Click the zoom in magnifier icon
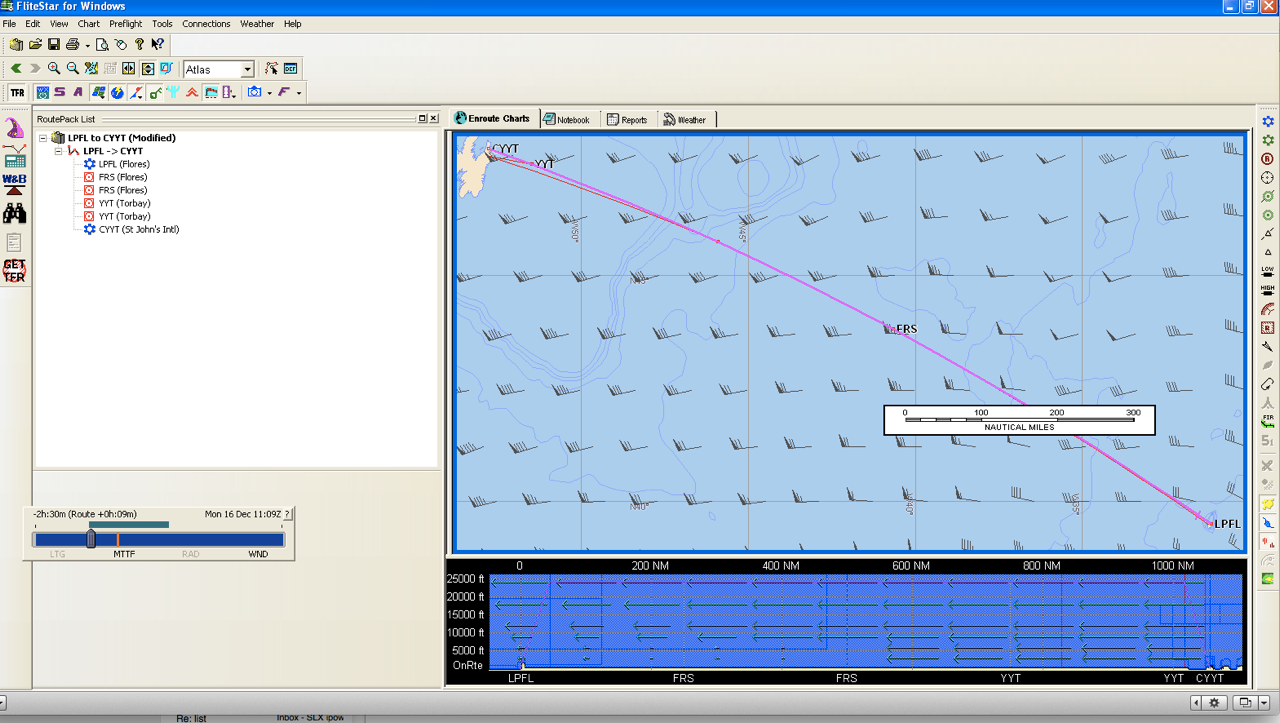Viewport: 1280px width, 723px height. click(54, 69)
